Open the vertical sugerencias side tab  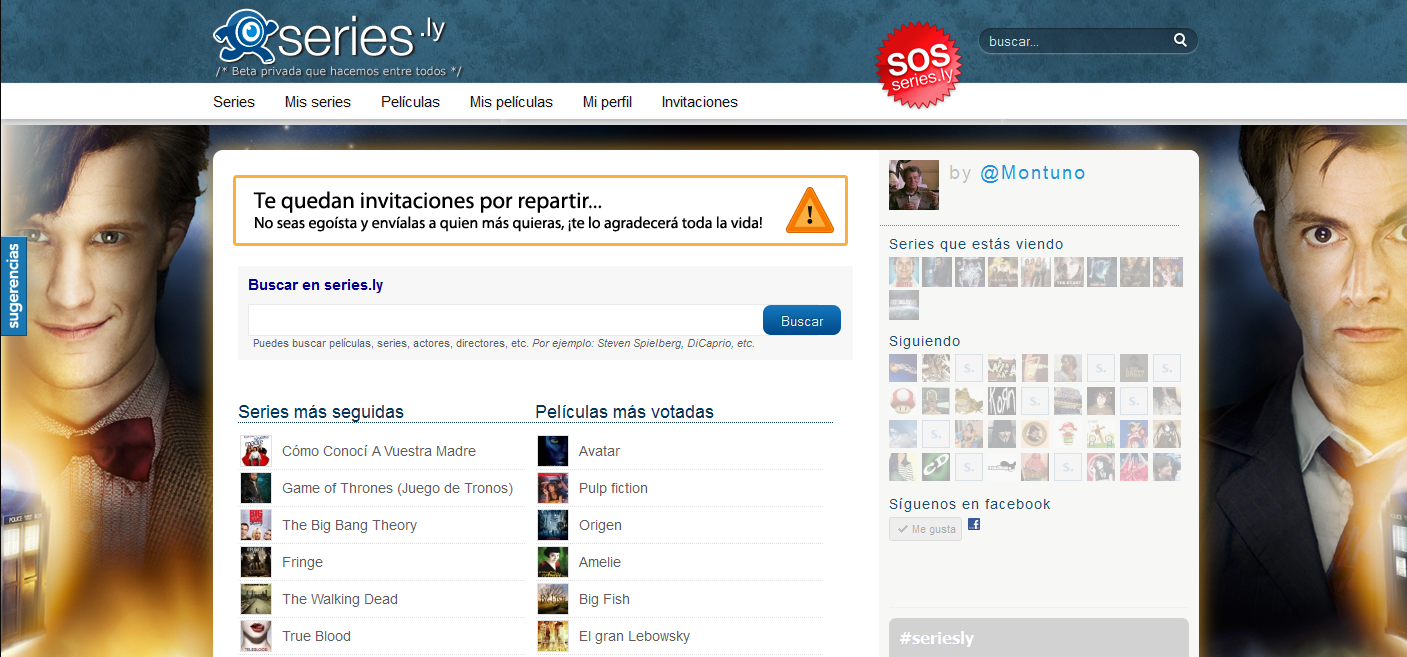[13, 286]
